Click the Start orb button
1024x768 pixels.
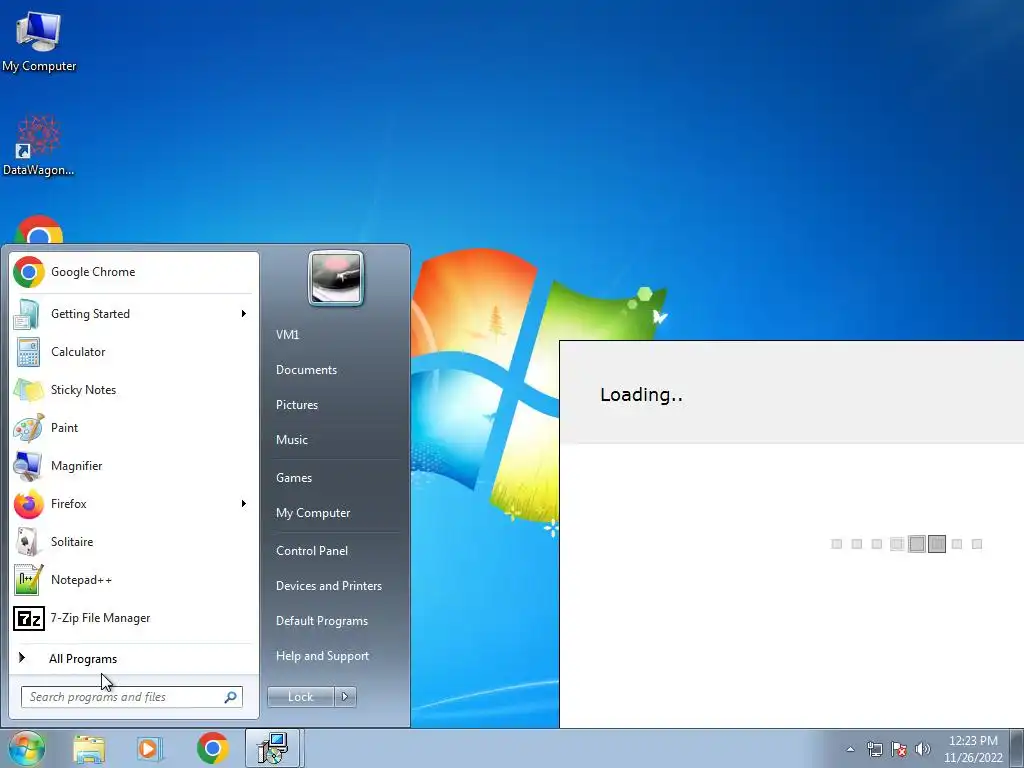point(26,748)
